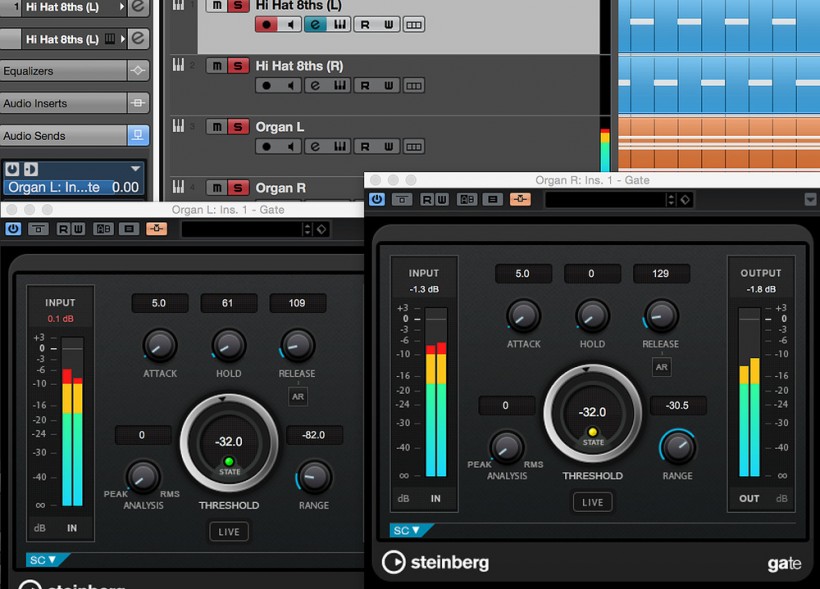Image resolution: width=820 pixels, height=589 pixels.
Task: Click the bypass icon on the Organ L insert slot
Action: 31,169
